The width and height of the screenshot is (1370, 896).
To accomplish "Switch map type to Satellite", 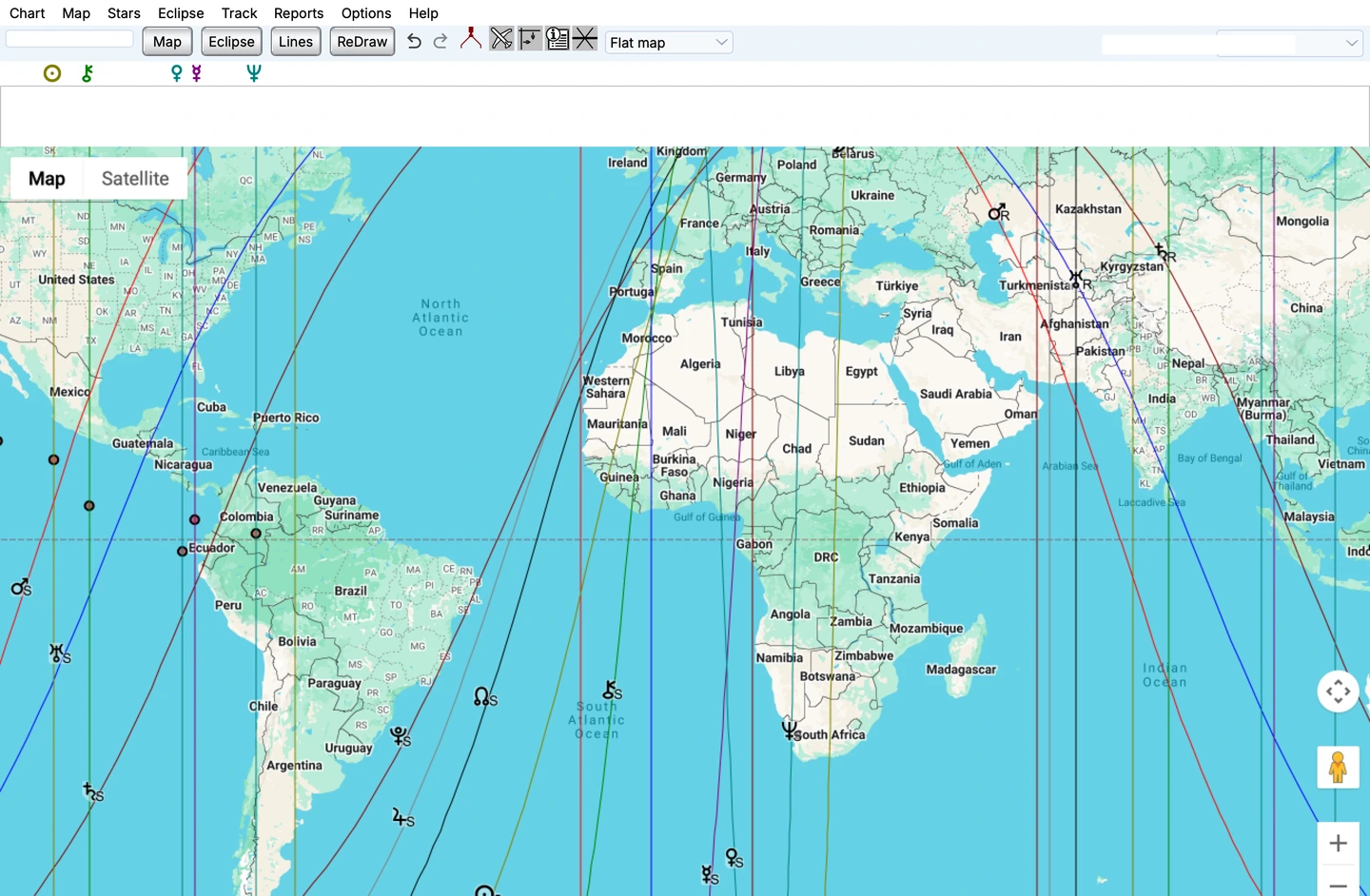I will [135, 179].
